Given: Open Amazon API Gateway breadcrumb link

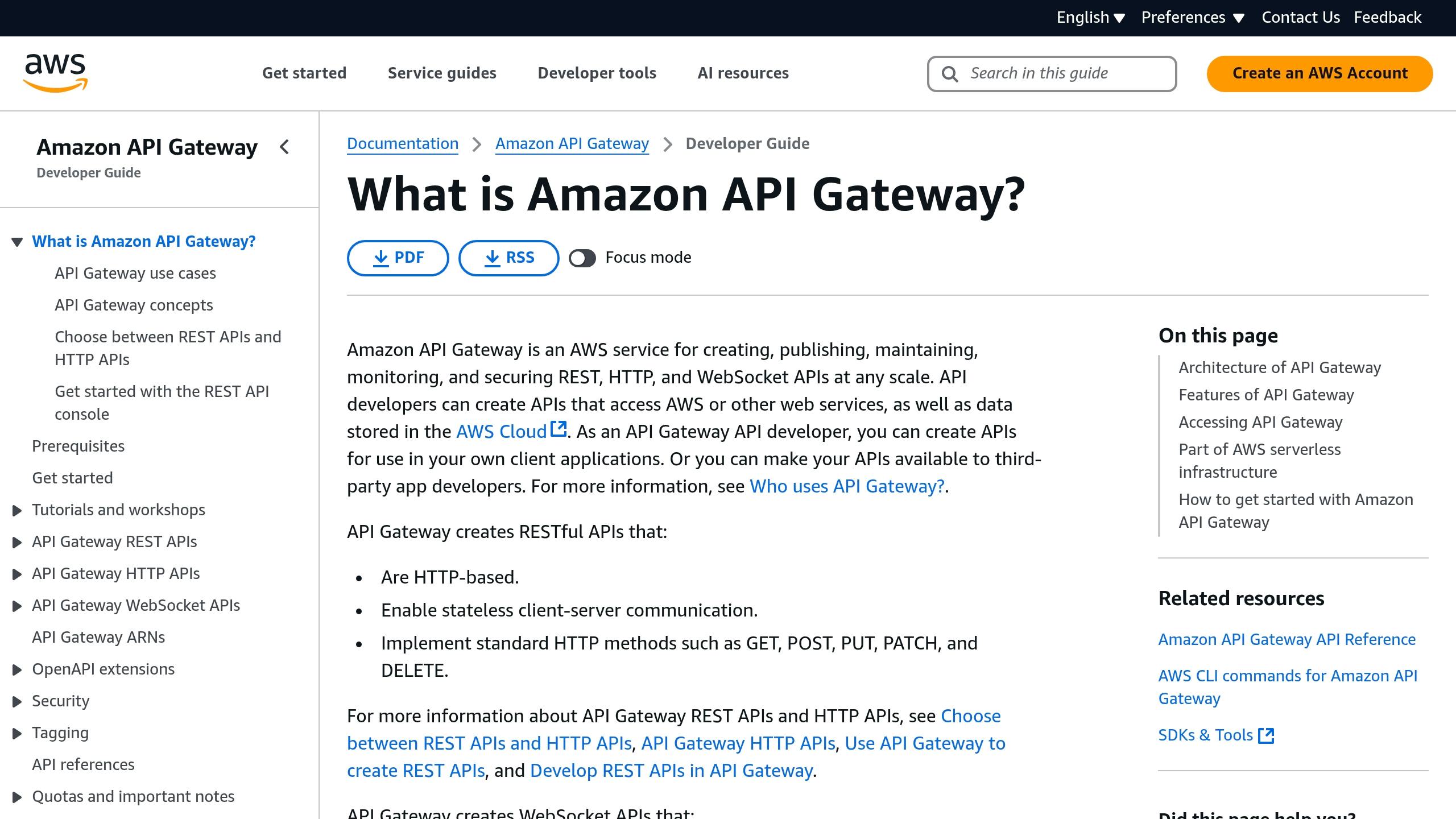Looking at the screenshot, I should 572,144.
